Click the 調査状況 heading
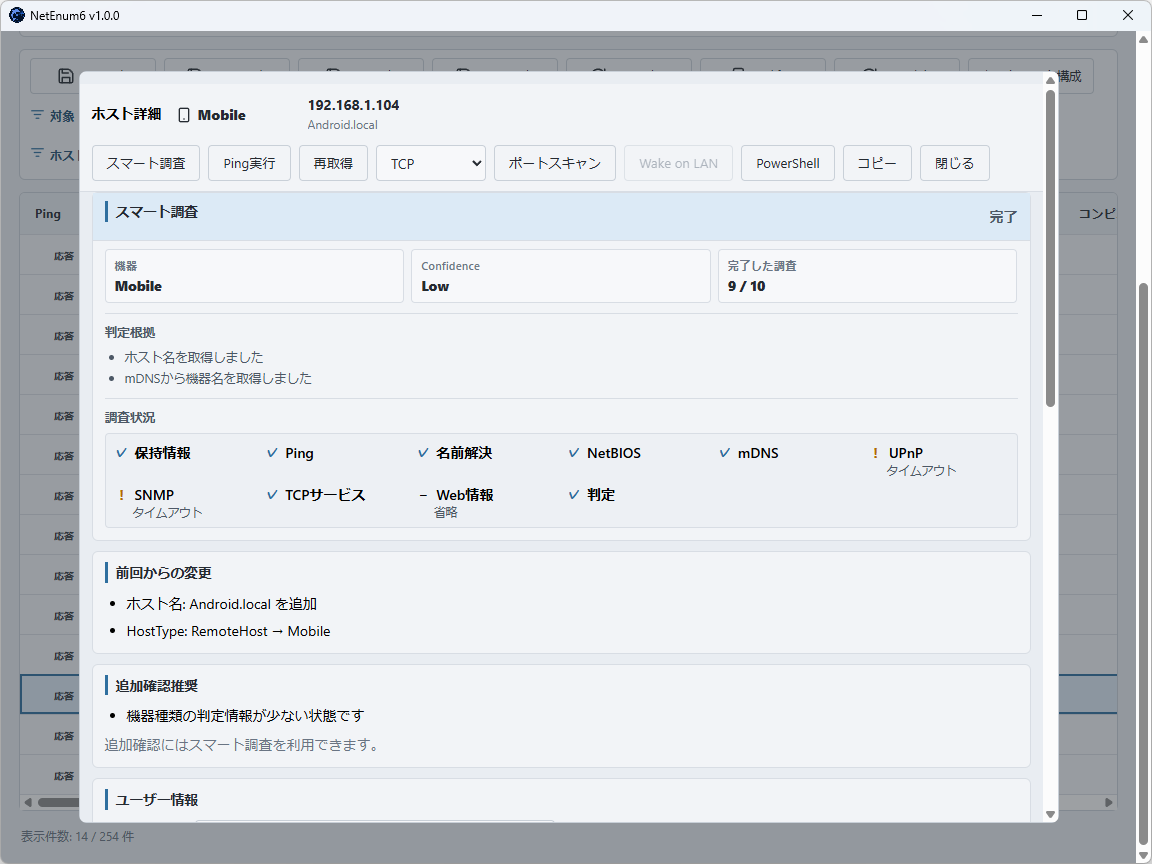The image size is (1152, 864). 130,418
